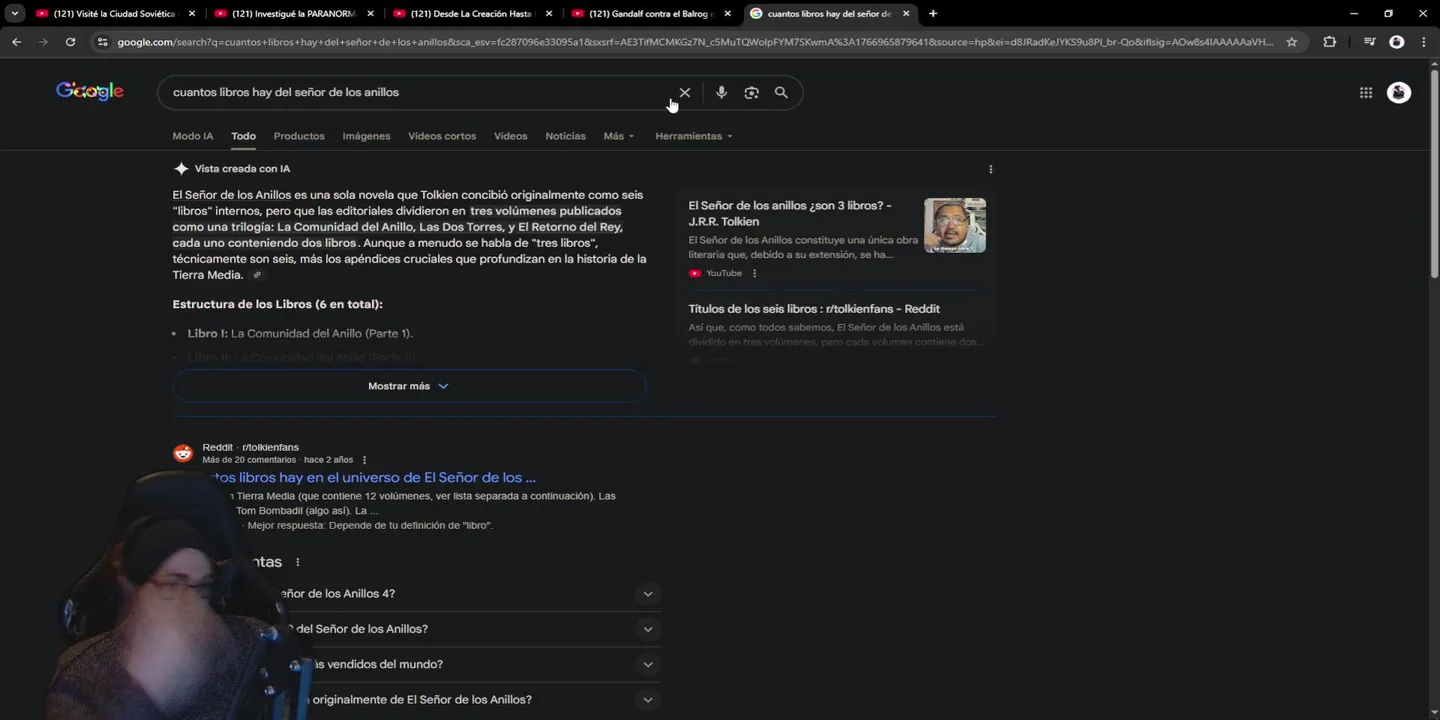Click 'Estructura de los Libros (6 en total):' heading
The width and height of the screenshot is (1440, 720).
tap(277, 304)
